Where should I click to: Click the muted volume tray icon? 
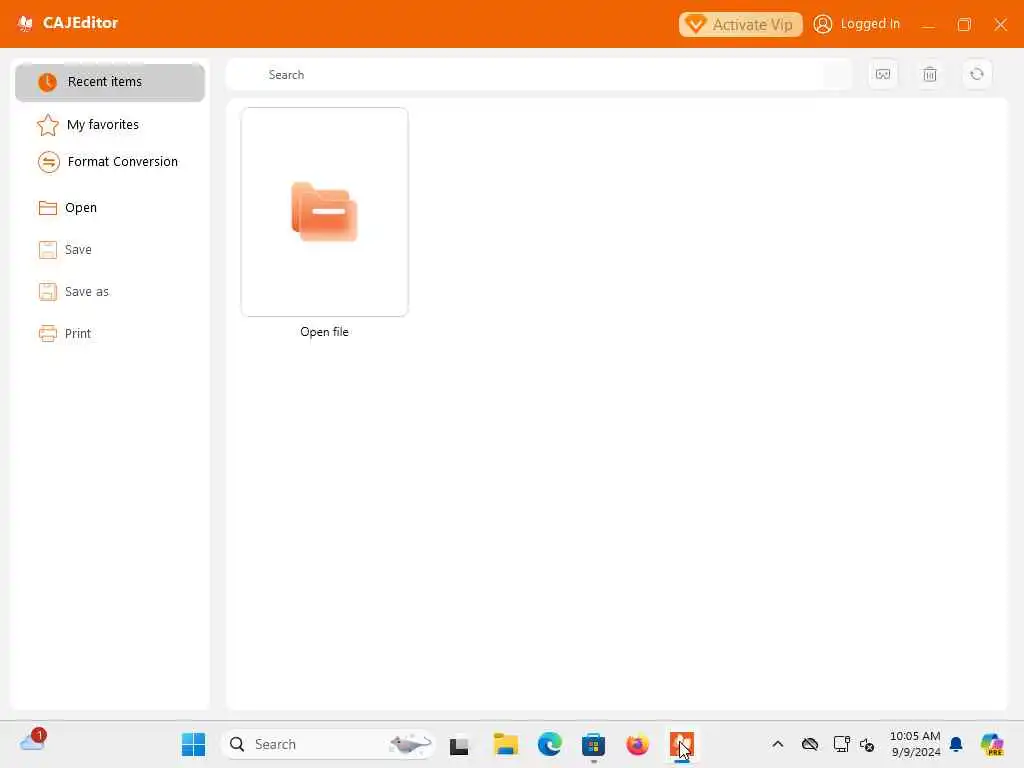point(867,744)
